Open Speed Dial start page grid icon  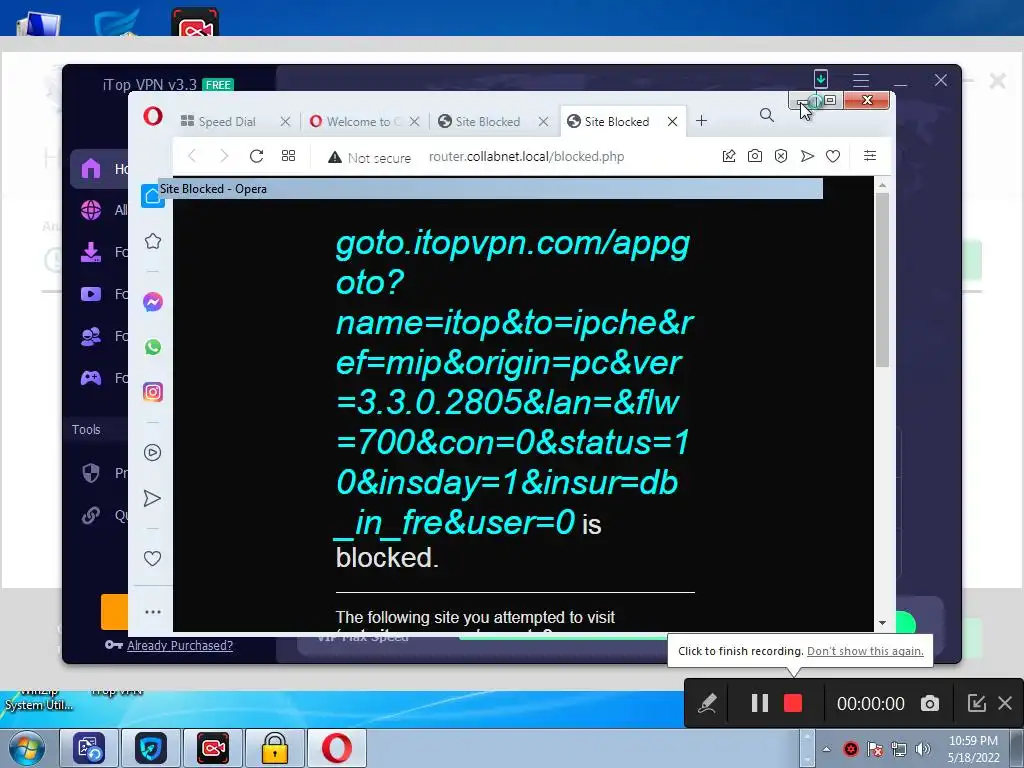(x=289, y=156)
